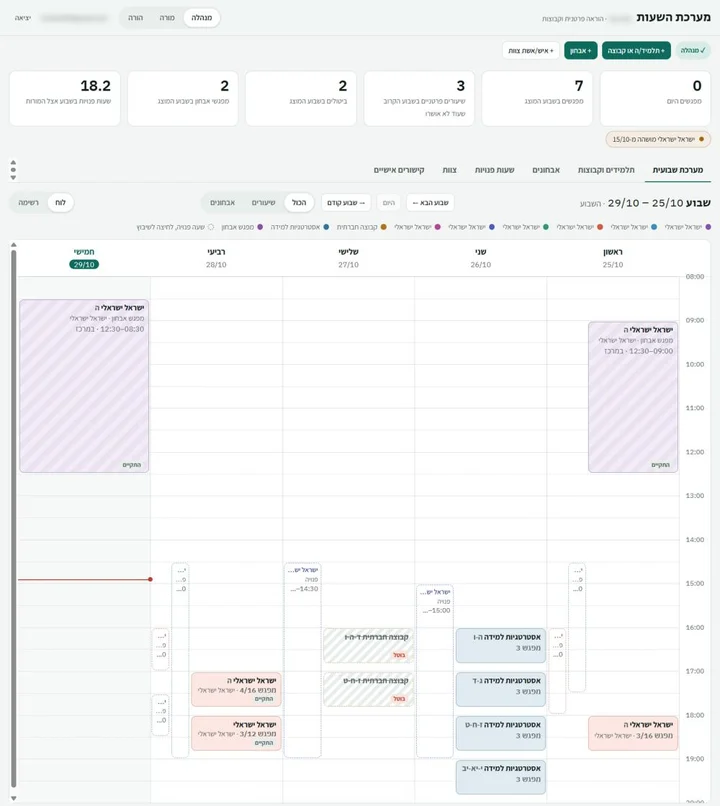Open the אבחונים tab
Image resolution: width=720 pixels, height=806 pixels.
tap(546, 170)
